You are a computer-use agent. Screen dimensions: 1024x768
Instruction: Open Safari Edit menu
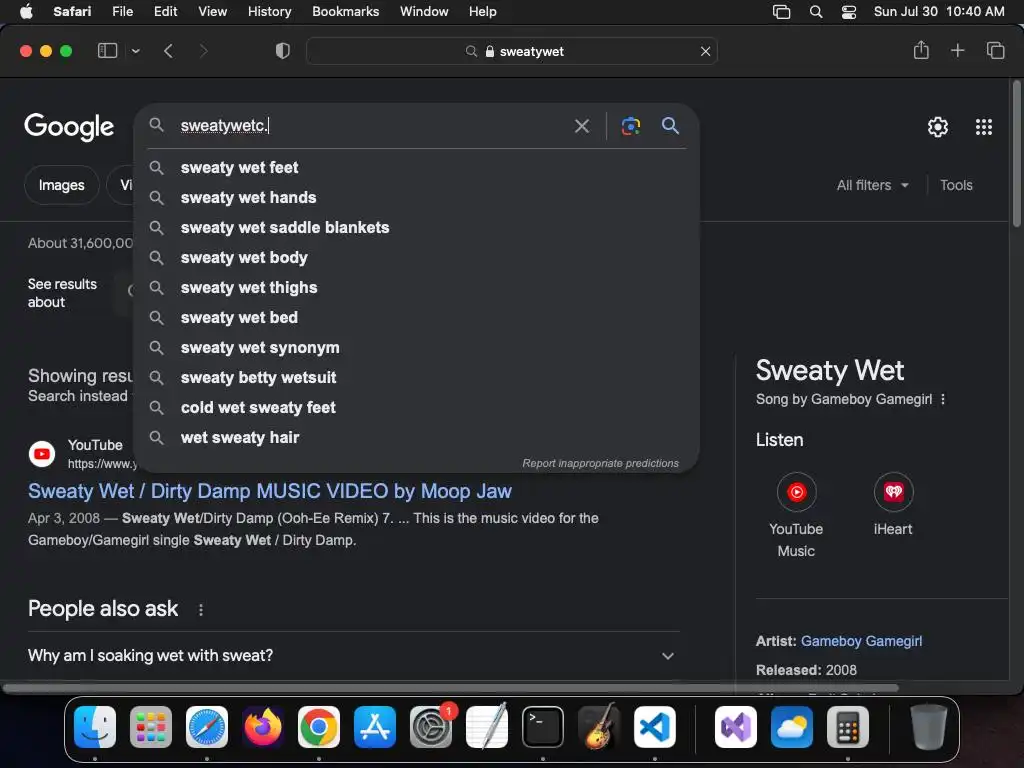click(165, 12)
